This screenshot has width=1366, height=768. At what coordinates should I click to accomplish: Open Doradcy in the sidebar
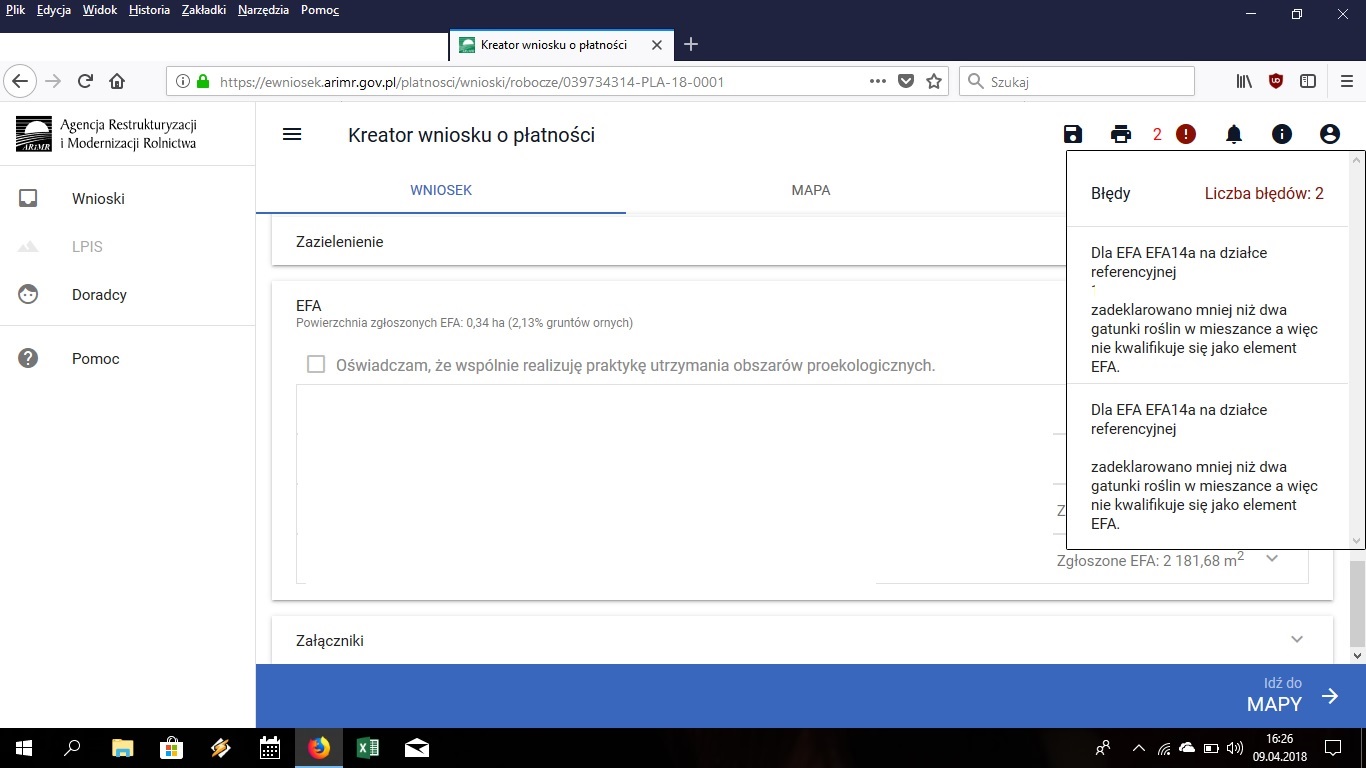pyautogui.click(x=99, y=295)
